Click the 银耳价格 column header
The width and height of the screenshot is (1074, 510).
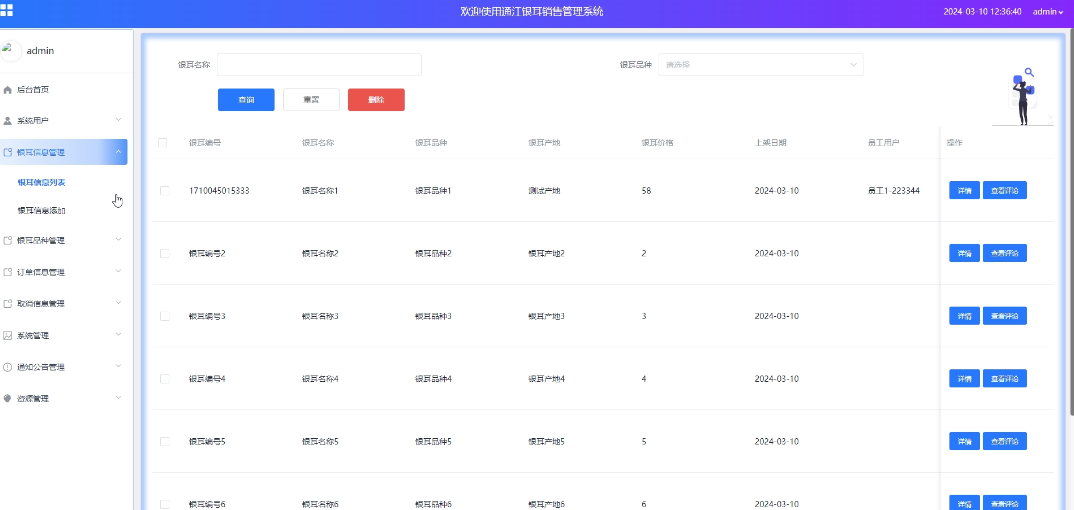tap(657, 143)
